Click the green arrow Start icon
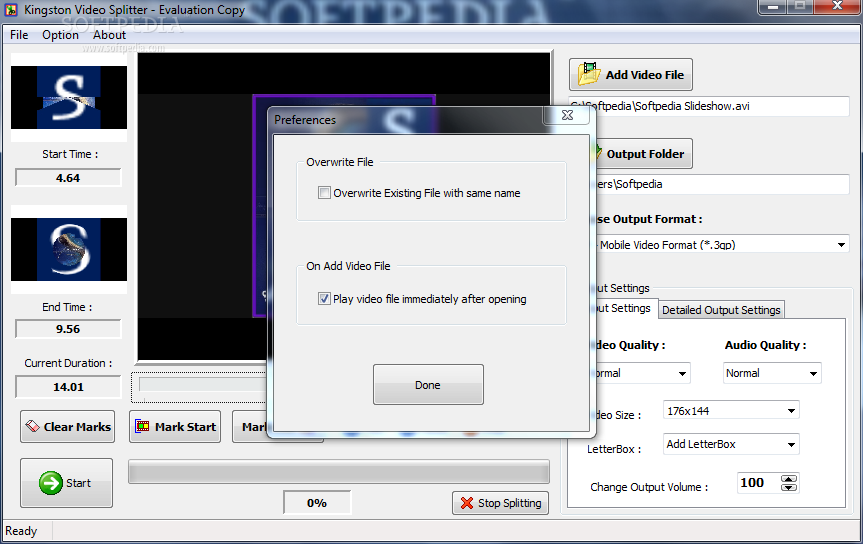 (x=51, y=483)
